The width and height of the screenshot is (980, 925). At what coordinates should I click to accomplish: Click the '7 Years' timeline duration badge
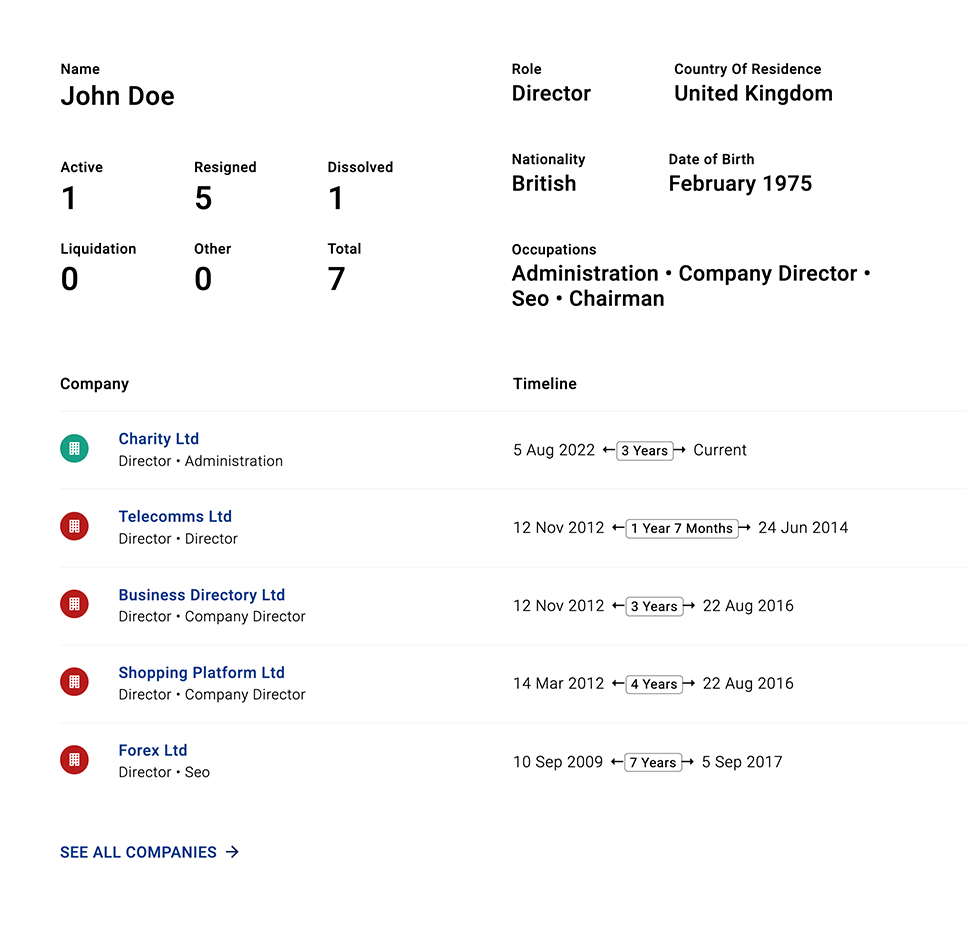coord(652,763)
